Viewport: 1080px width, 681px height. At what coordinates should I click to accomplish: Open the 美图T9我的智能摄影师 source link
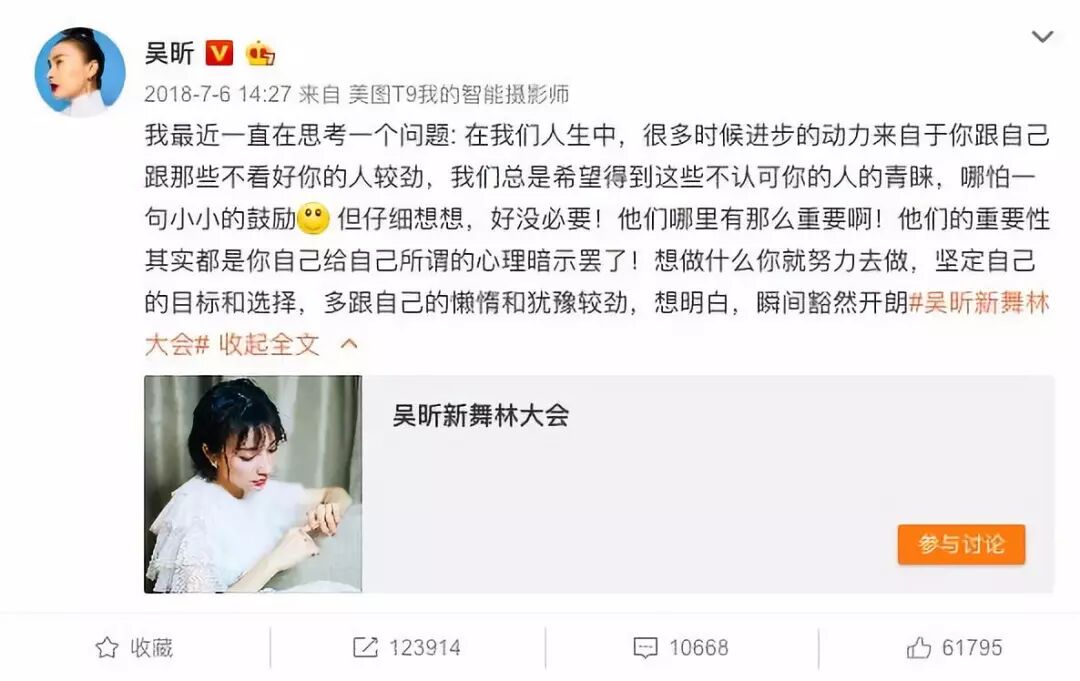coord(459,94)
